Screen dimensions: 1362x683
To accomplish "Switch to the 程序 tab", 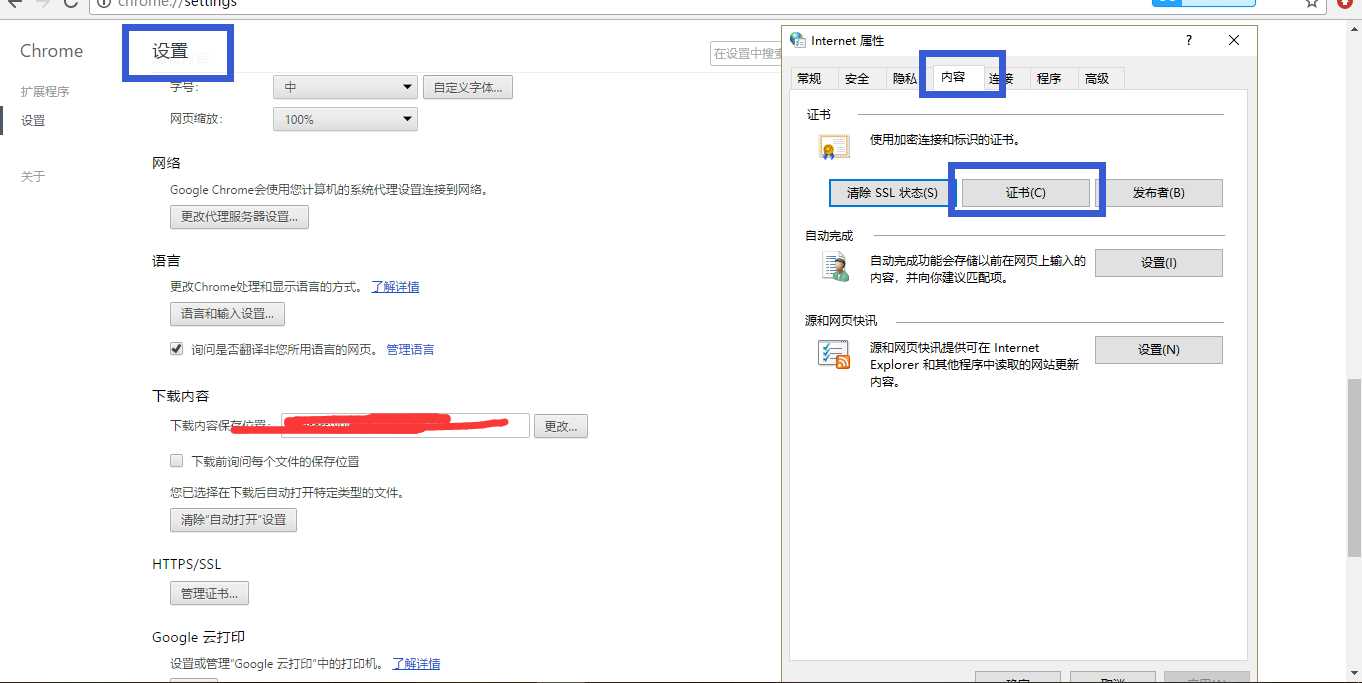I will [x=1049, y=78].
